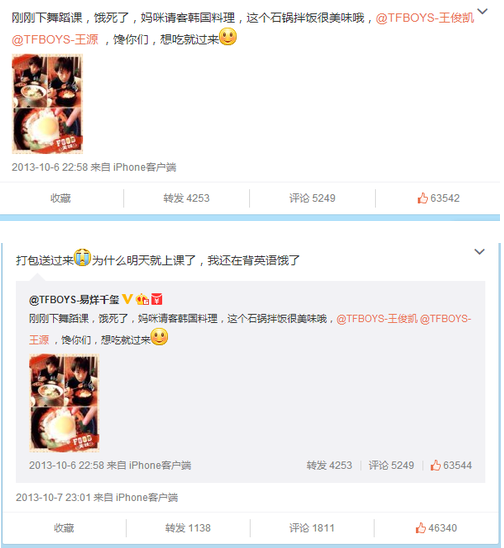504x548 pixels.
Task: Open dropdown arrow of second post
Action: click(x=479, y=252)
